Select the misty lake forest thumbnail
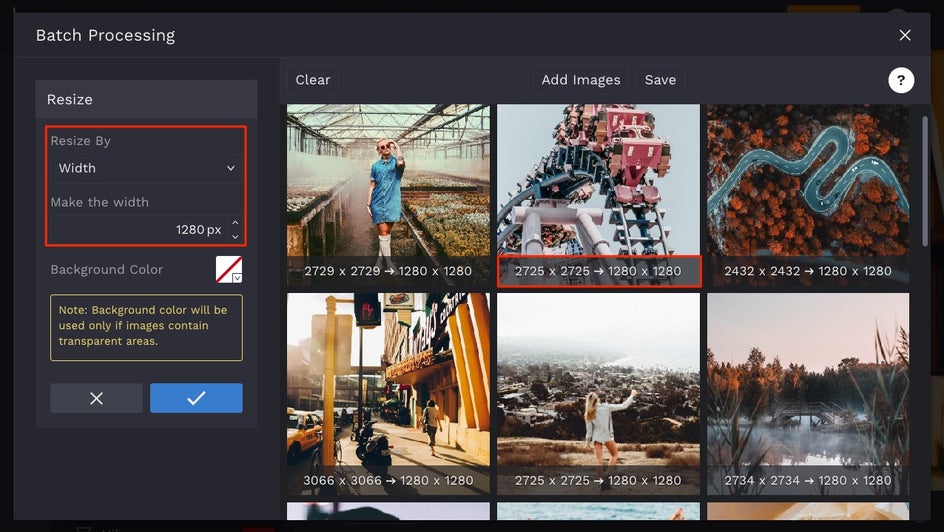Screen dimensions: 944x532 pyautogui.click(x=808, y=394)
